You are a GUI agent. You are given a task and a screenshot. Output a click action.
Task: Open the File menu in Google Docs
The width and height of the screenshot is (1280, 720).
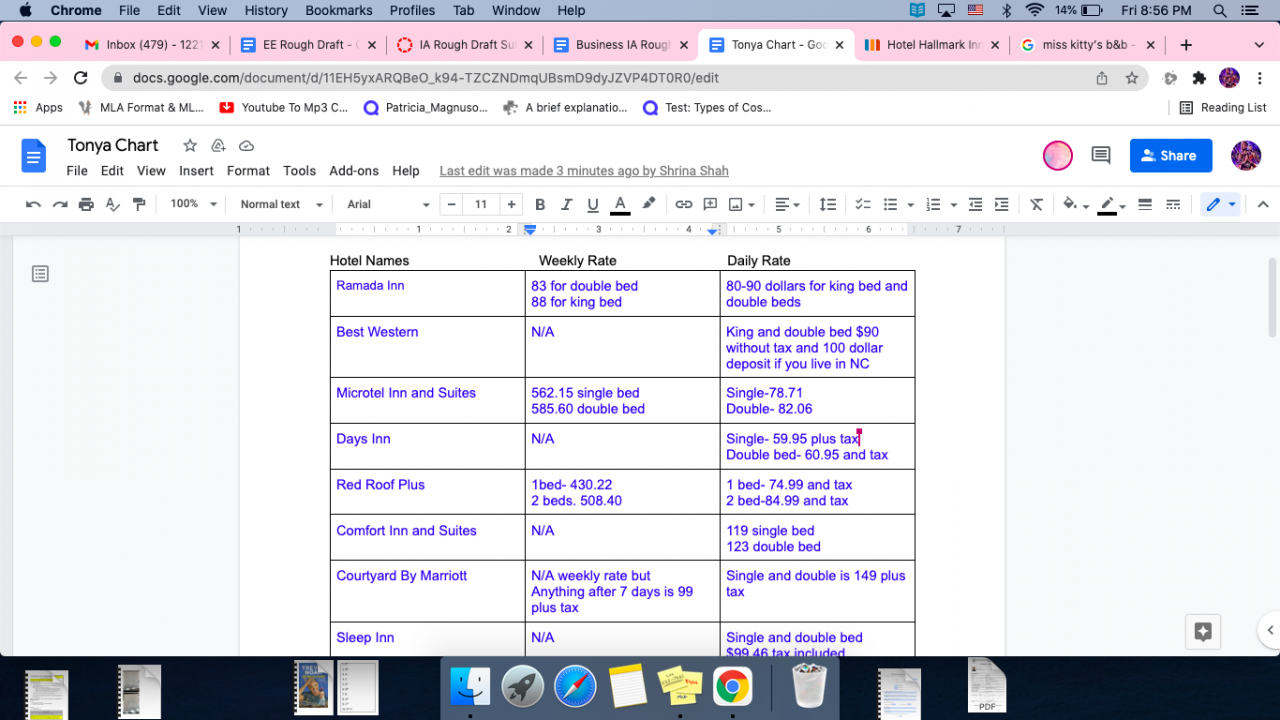77,171
